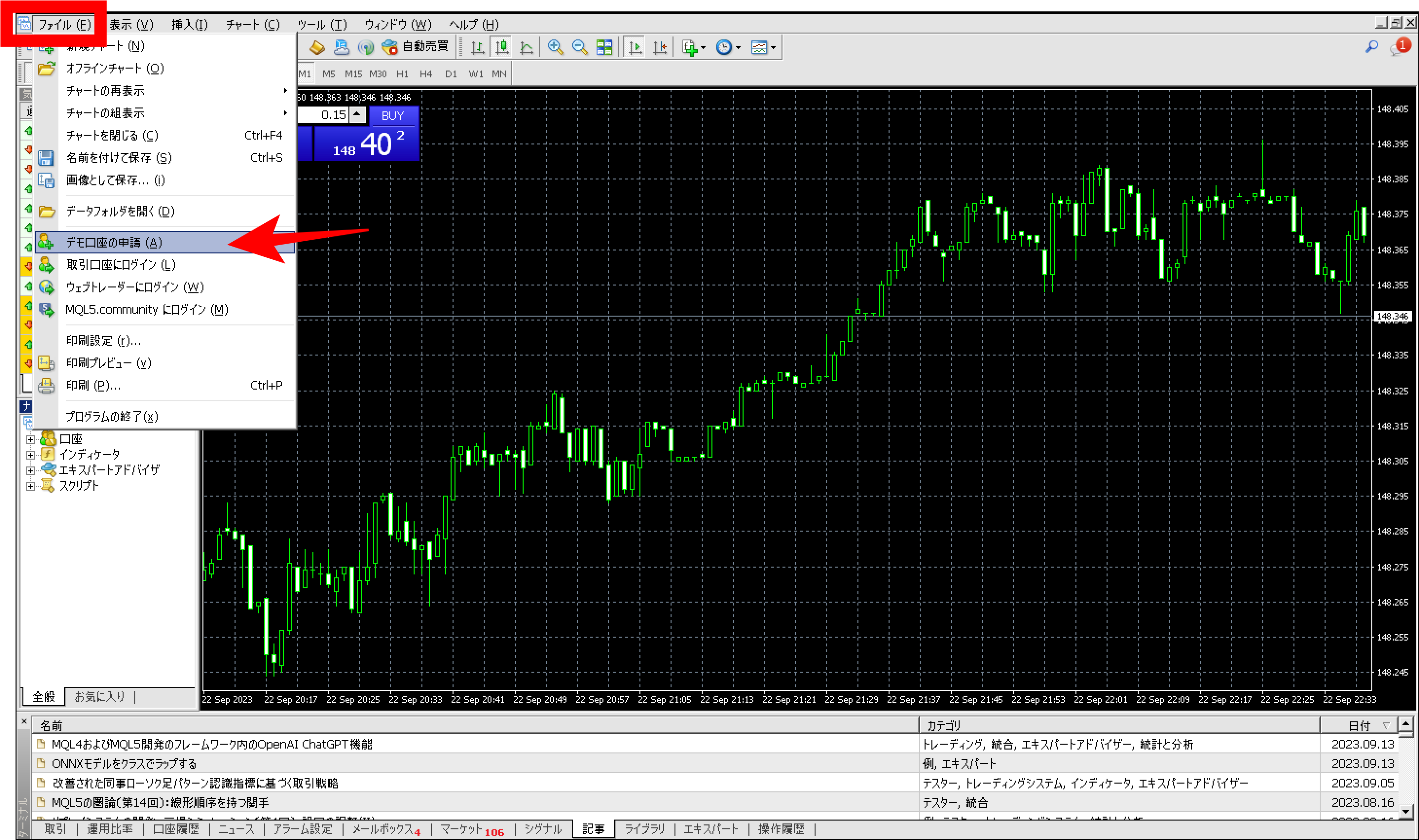The width and height of the screenshot is (1419, 840).
Task: Switch chart to line chart icon
Action: [x=527, y=47]
